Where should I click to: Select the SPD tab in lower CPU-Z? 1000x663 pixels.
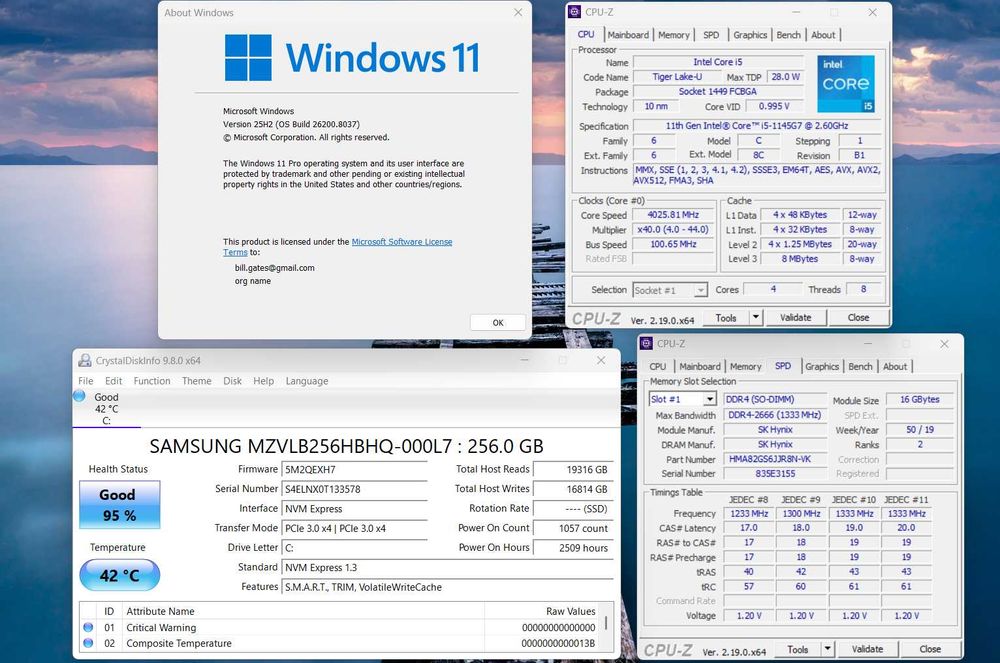(x=783, y=366)
